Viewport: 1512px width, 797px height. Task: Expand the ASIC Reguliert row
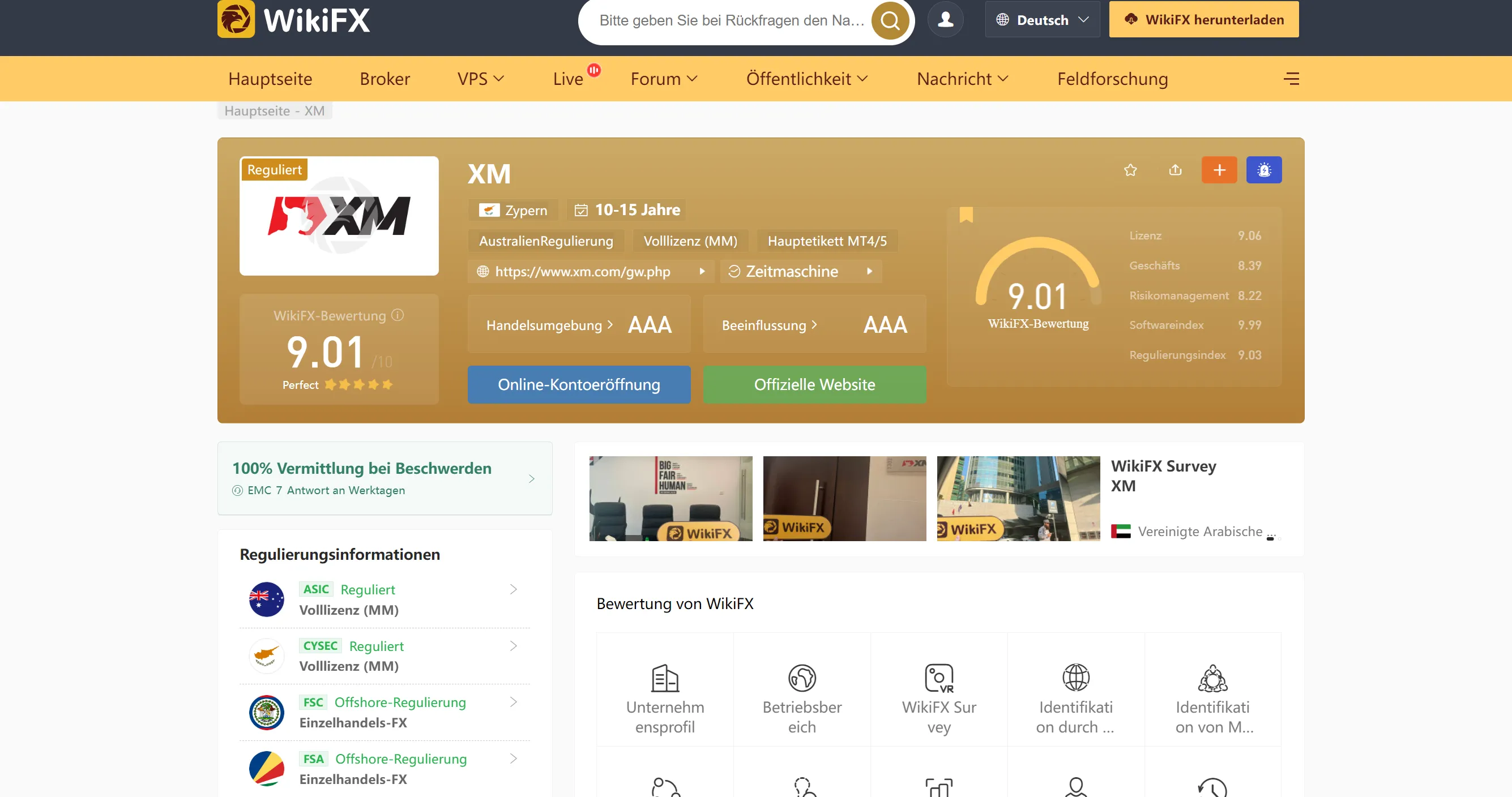point(385,599)
